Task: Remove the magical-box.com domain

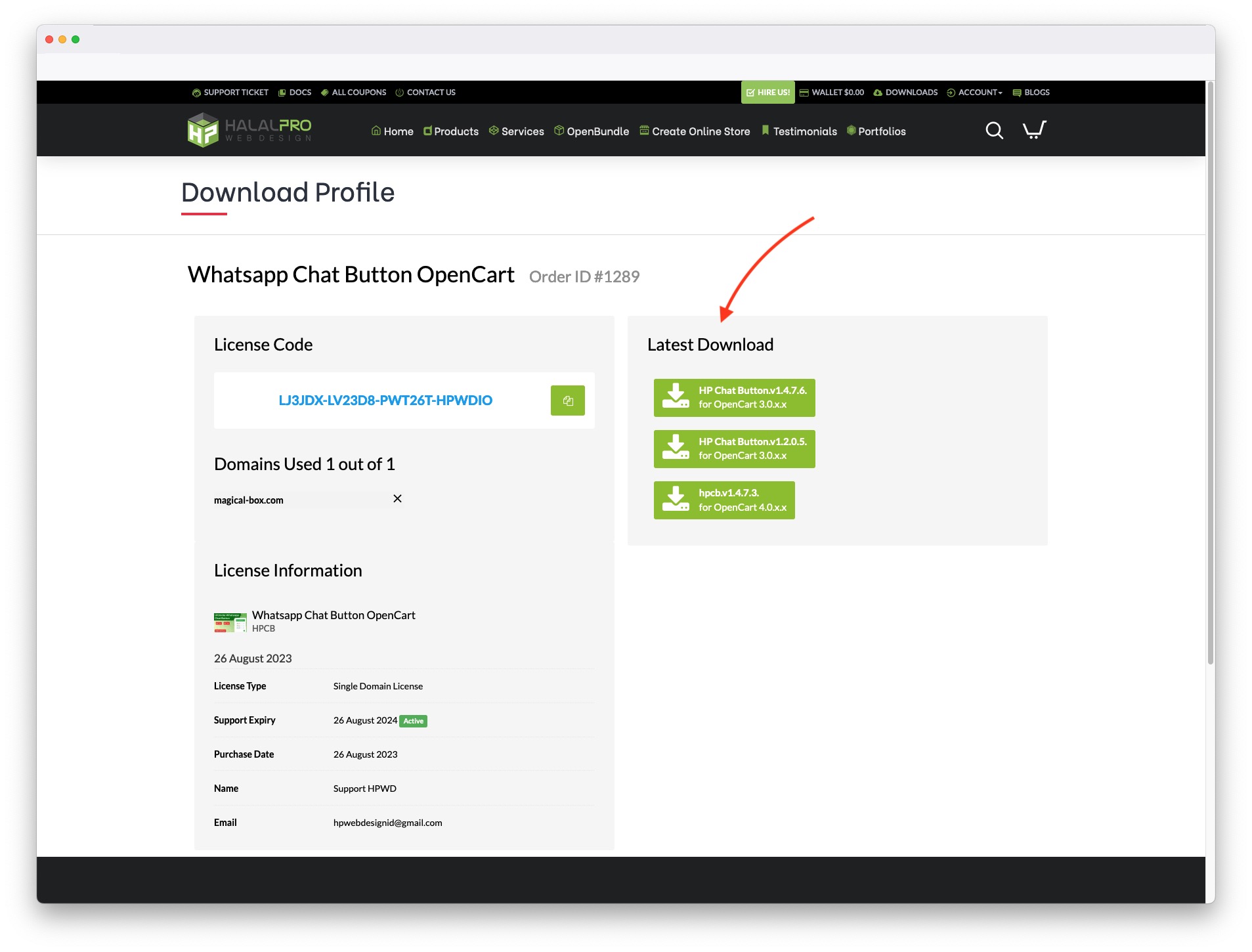Action: [397, 499]
